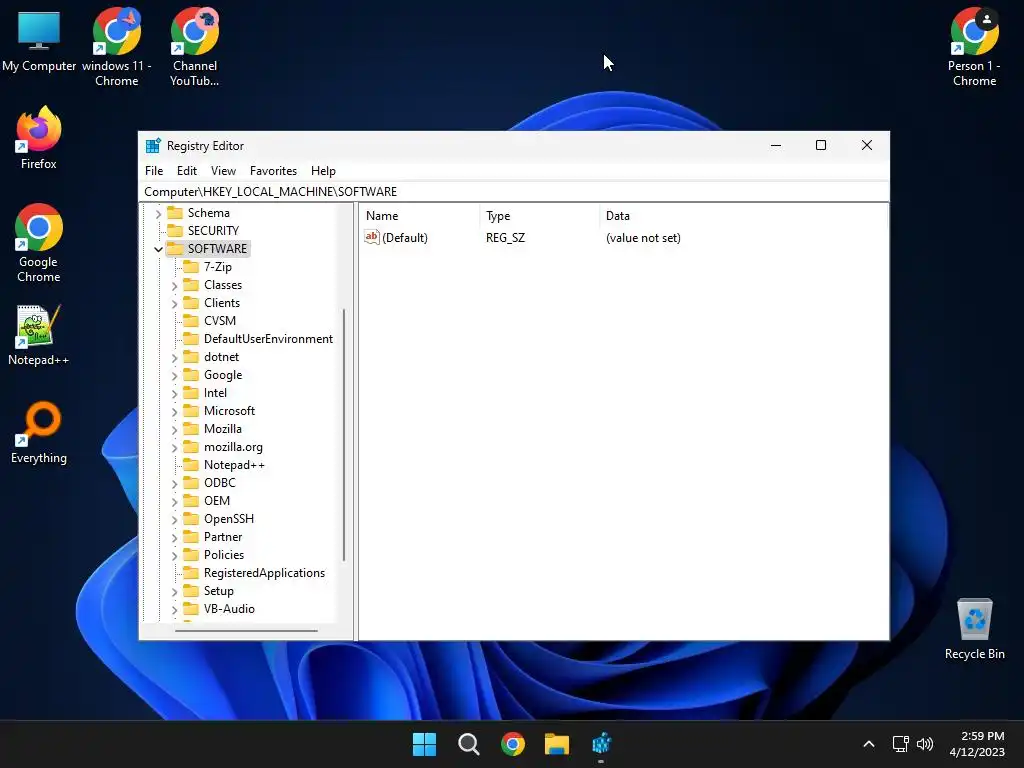Screen dimensions: 1024x768
Task: Open the Favorites menu
Action: click(273, 170)
